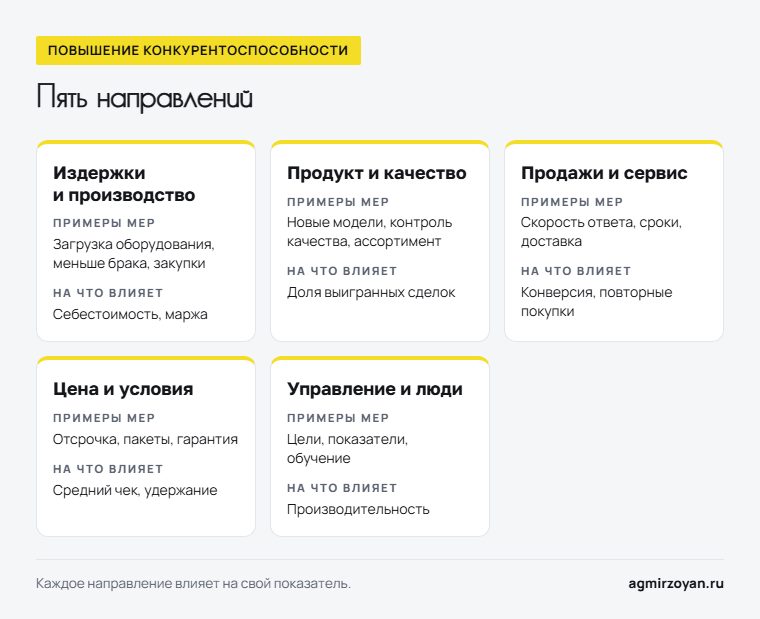Click 'Средний чек, удержание' text
This screenshot has height=619, width=760.
pos(135,490)
